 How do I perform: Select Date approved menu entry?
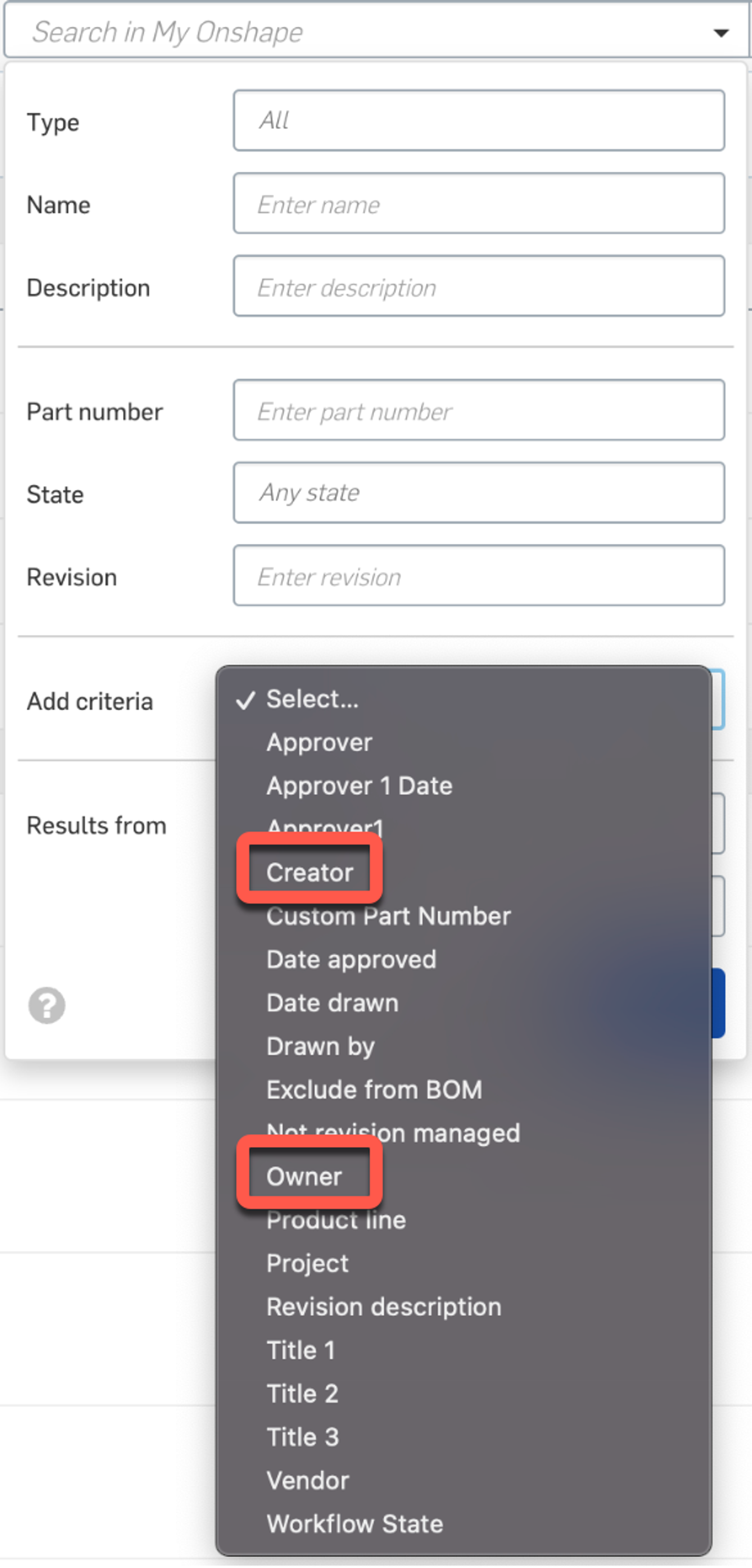tap(352, 960)
